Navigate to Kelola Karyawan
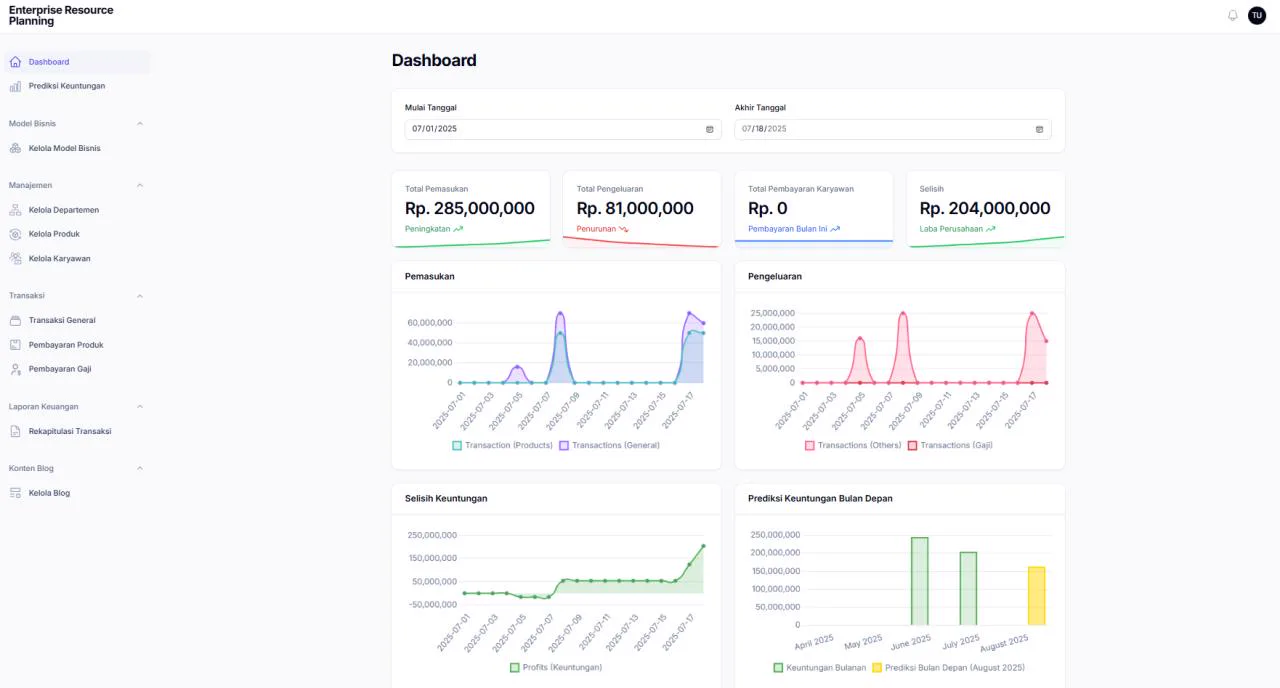 (77, 258)
